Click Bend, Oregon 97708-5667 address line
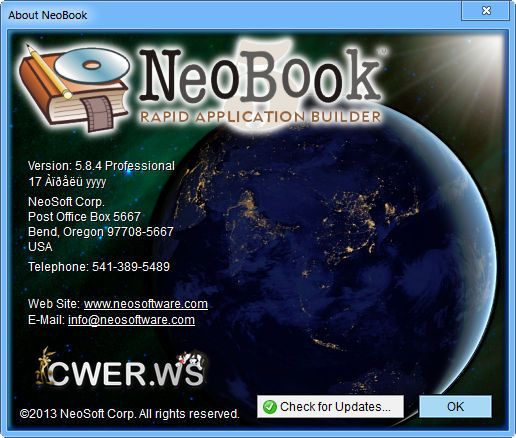The width and height of the screenshot is (516, 438). 101,232
